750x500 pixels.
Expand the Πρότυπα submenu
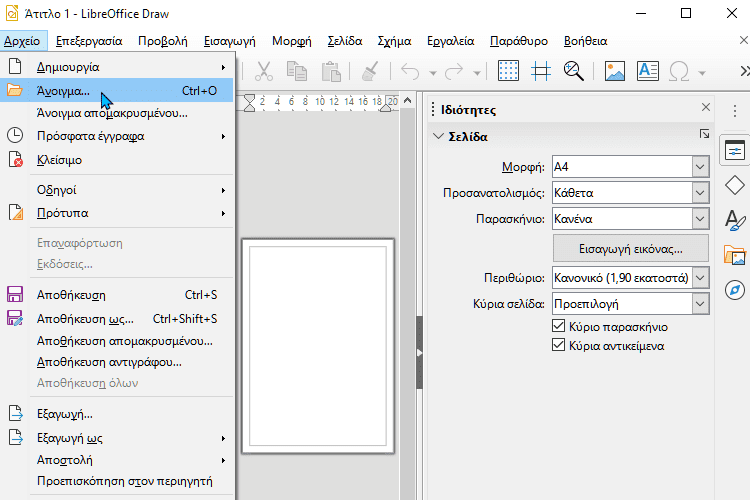point(117,213)
